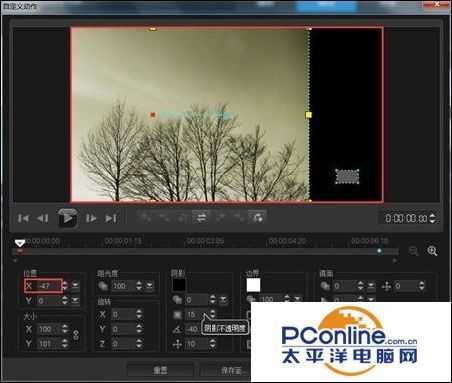Screen dimensions: 452x383
Task: Click the Opacity value field showing 100
Action: tap(123, 286)
